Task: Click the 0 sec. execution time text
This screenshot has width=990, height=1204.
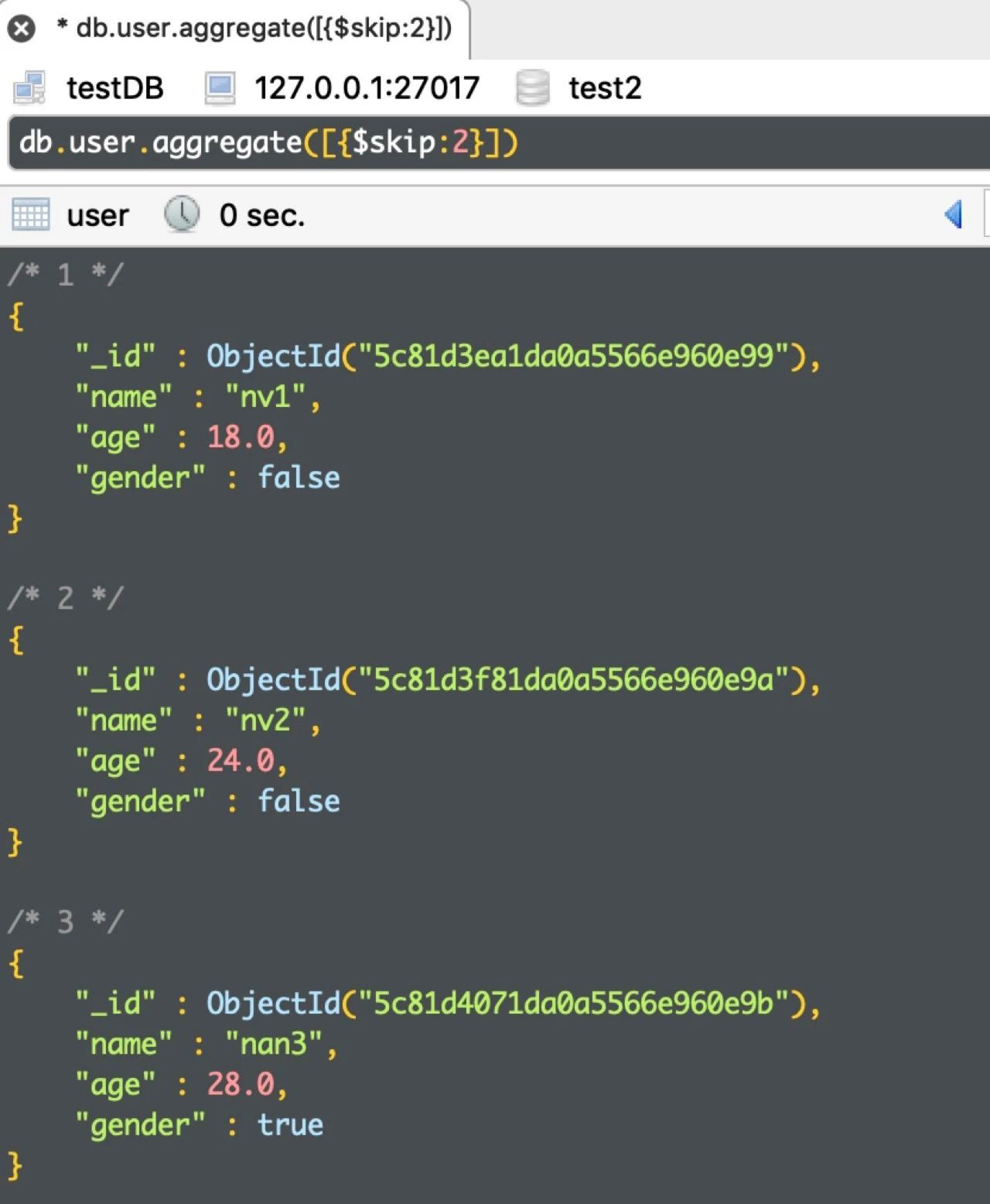Action: pos(262,215)
